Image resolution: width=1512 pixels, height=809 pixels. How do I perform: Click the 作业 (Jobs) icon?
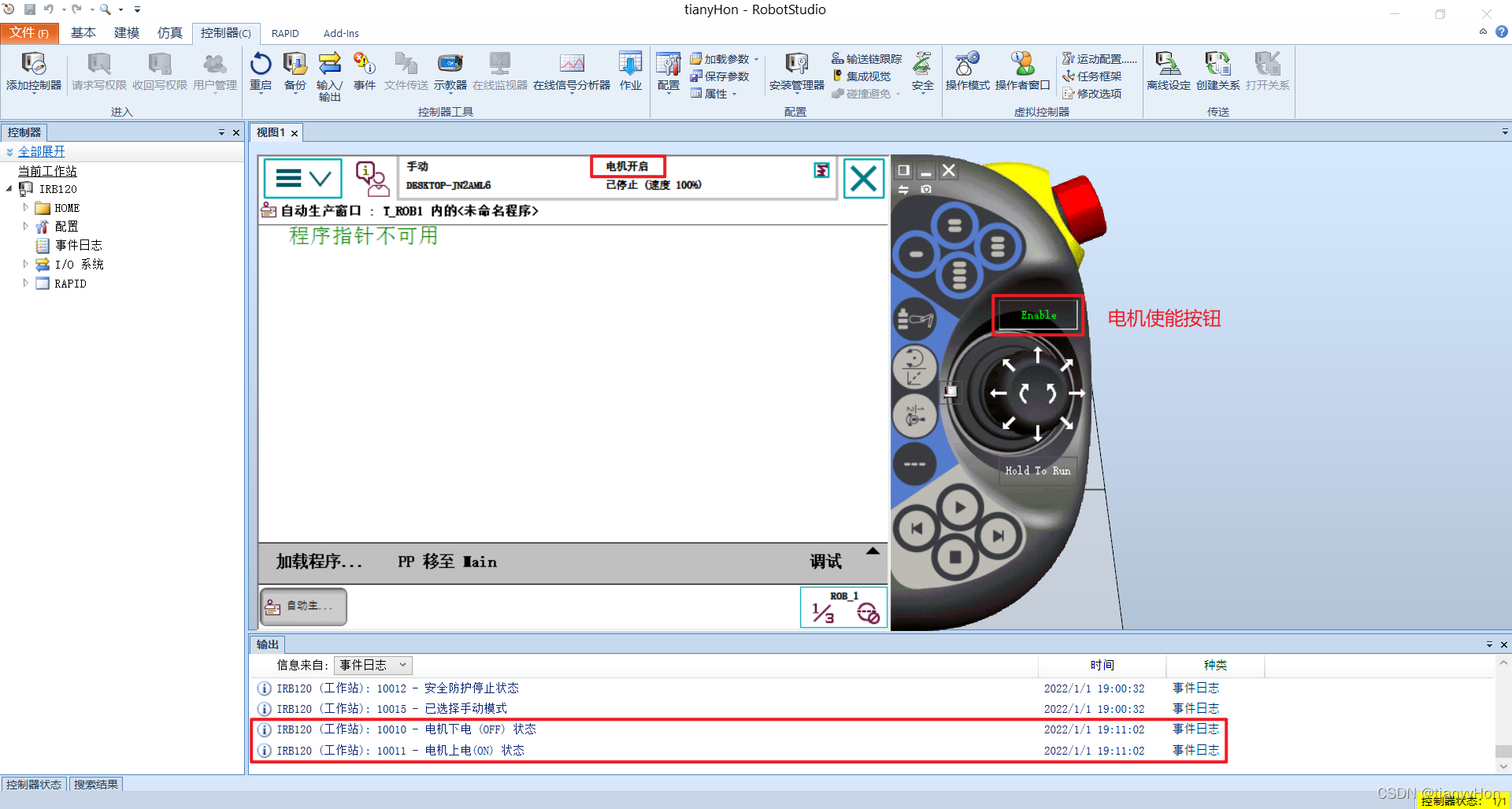tap(630, 71)
